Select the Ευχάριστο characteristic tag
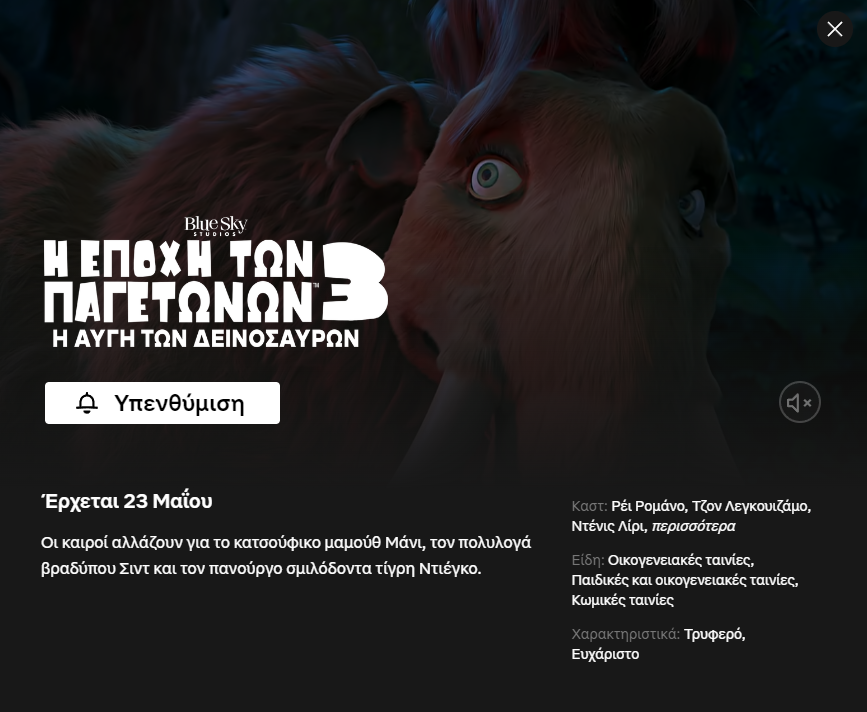 [605, 655]
